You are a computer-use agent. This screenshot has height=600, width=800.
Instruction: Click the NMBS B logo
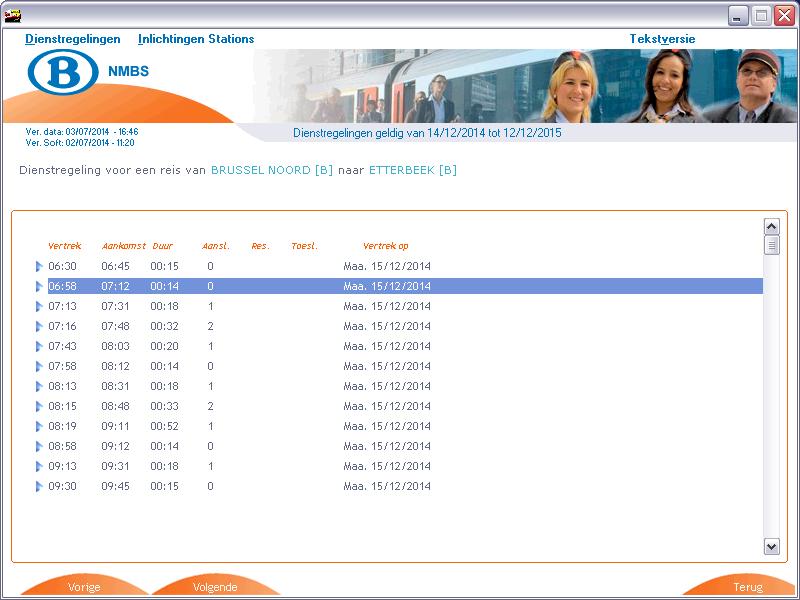pos(63,72)
